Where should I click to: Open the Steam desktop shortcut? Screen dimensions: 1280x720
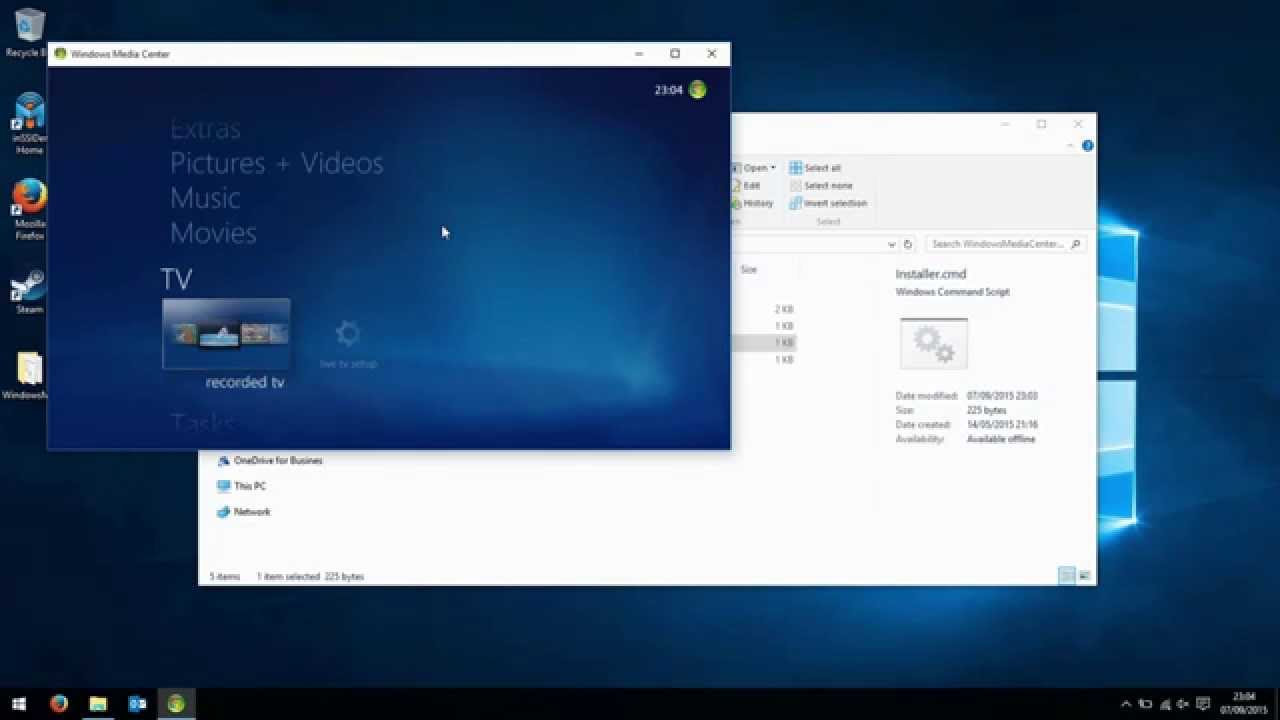29,292
